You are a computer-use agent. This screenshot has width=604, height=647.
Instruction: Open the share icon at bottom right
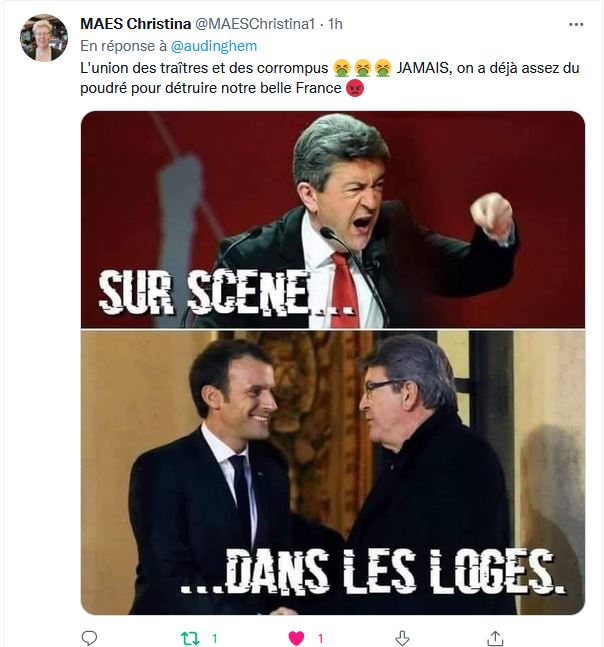(495, 637)
